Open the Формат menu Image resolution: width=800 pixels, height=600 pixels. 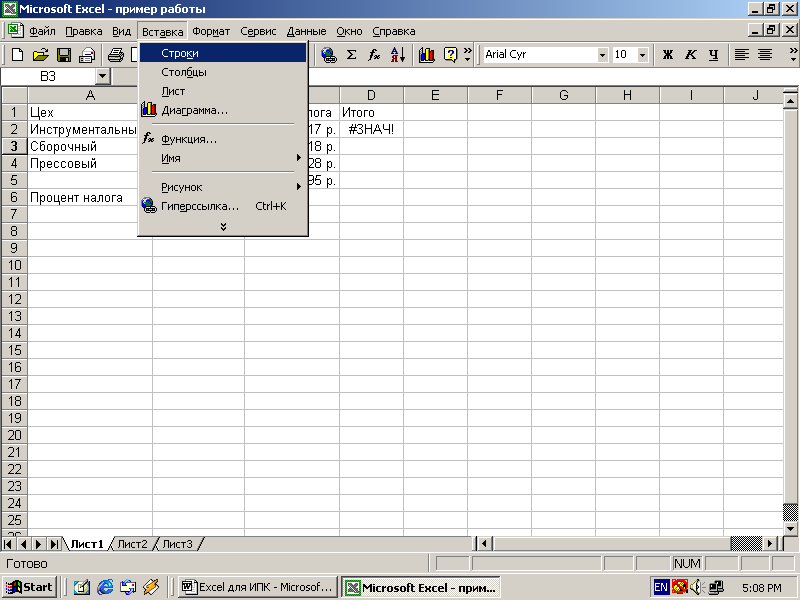tap(211, 31)
